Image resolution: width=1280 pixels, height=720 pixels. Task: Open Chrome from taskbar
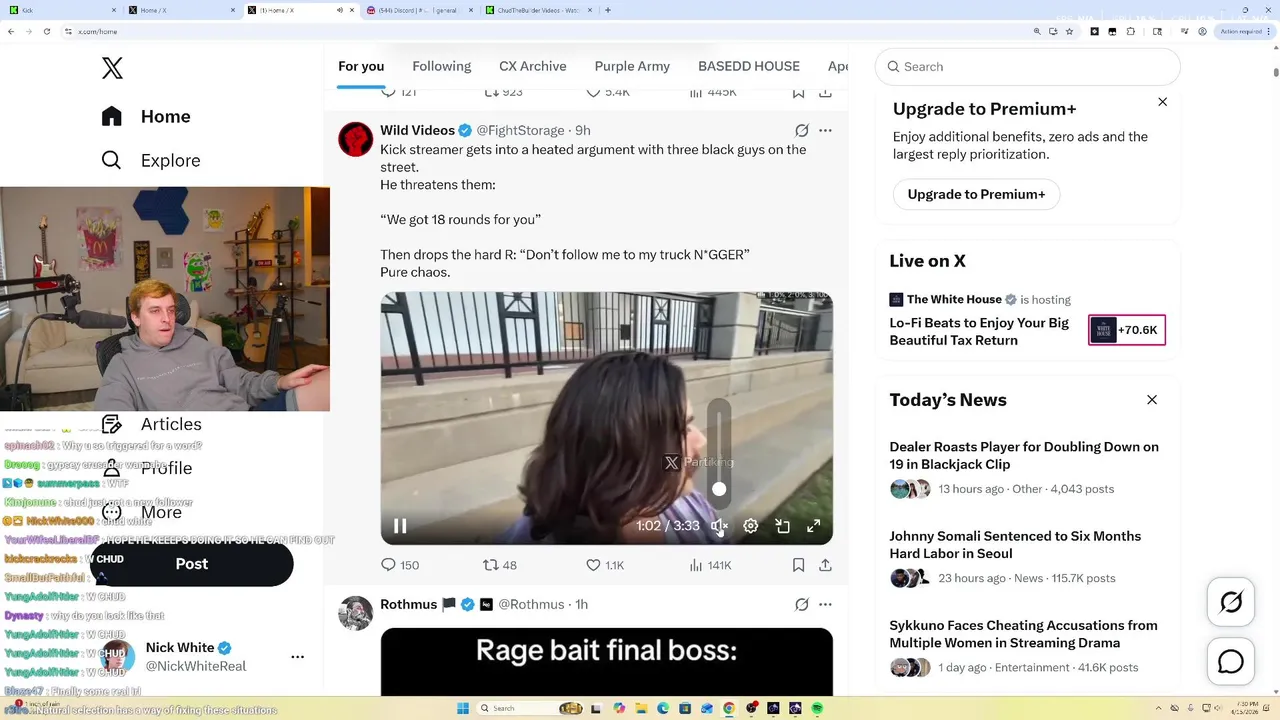tap(729, 708)
